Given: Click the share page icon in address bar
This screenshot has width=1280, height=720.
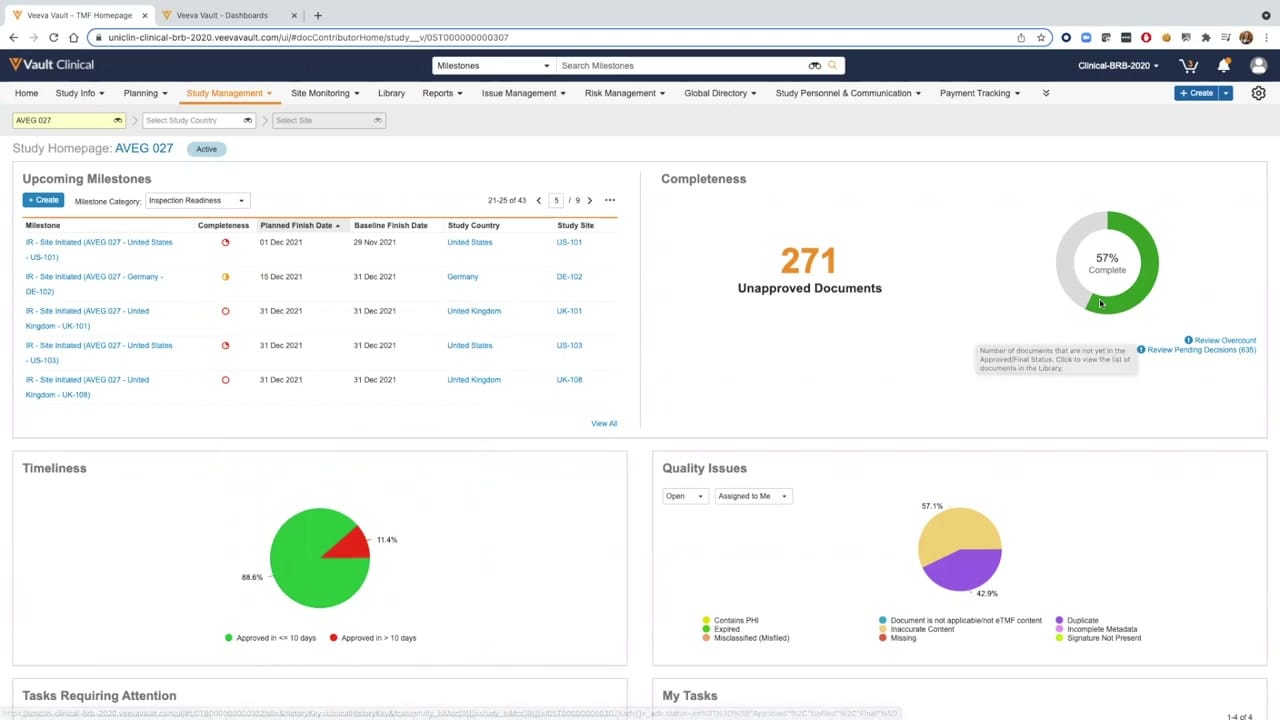Looking at the screenshot, I should 1021,37.
